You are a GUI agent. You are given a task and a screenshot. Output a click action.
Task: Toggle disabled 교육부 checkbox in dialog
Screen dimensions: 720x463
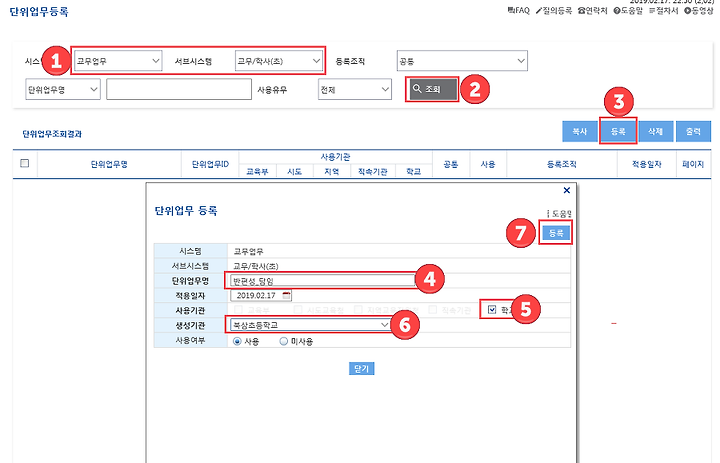[238, 310]
